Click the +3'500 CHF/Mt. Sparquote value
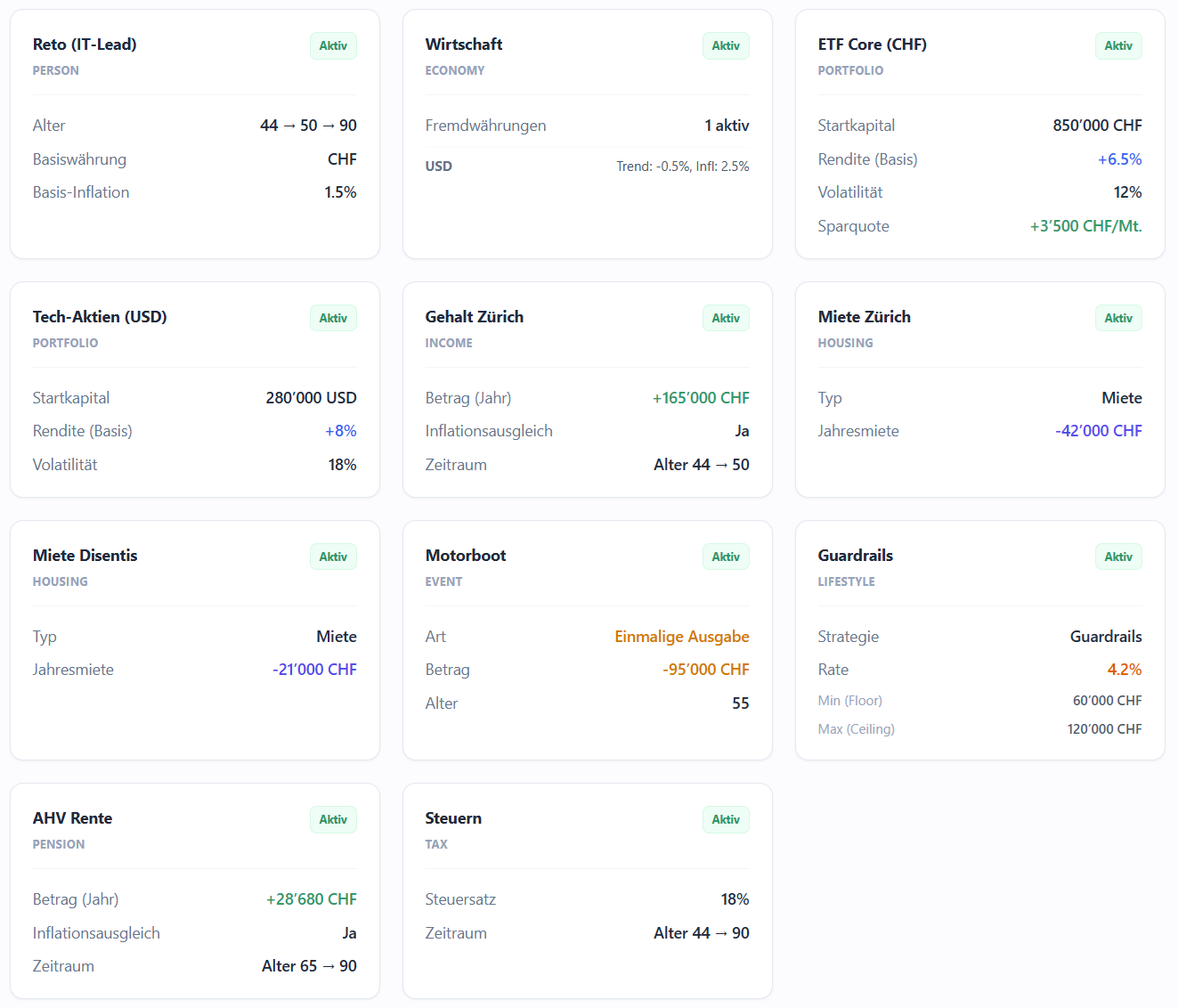Viewport: 1178px width, 1008px height. pos(1085,226)
